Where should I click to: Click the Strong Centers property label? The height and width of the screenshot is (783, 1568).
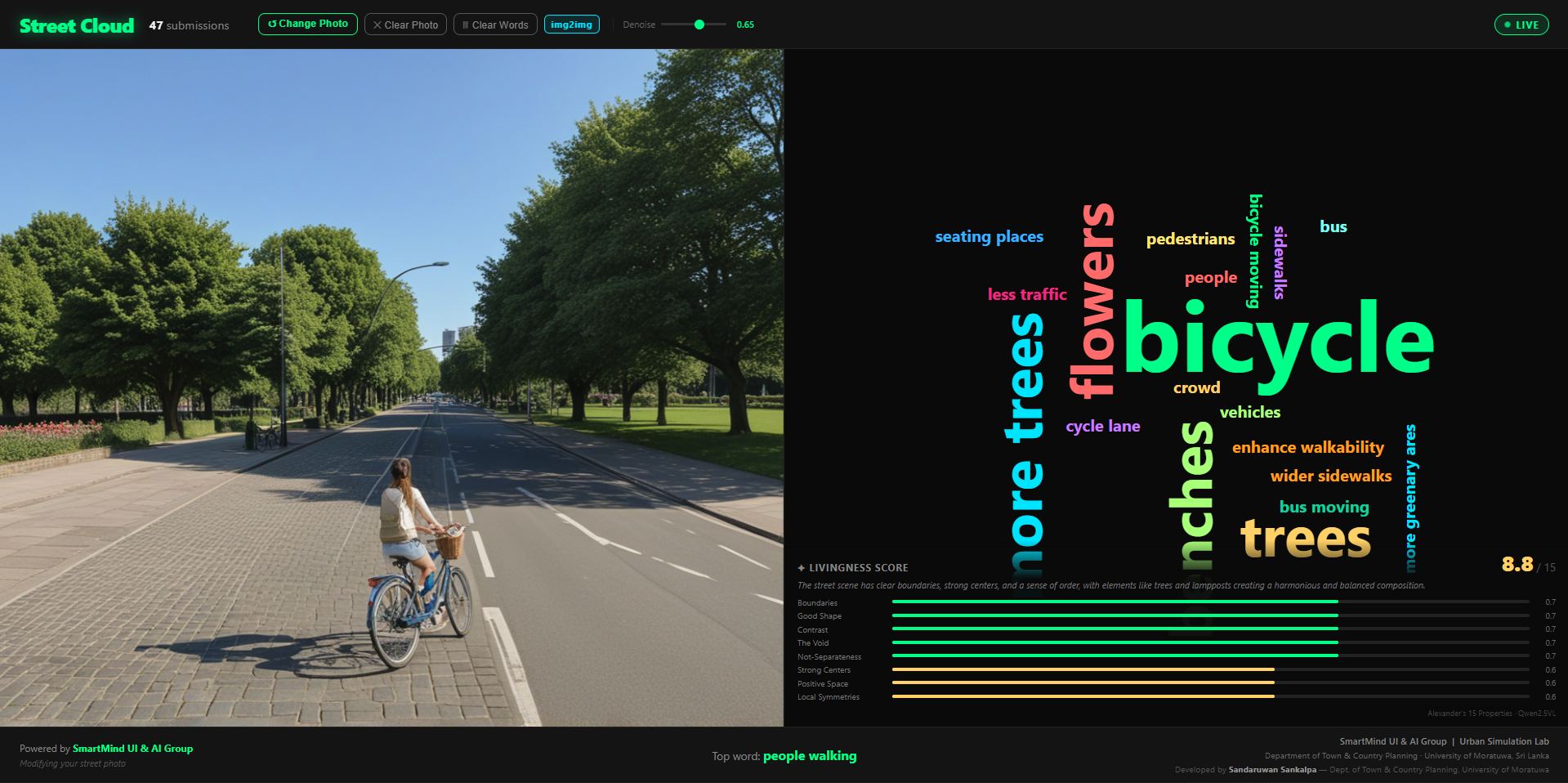point(824,670)
